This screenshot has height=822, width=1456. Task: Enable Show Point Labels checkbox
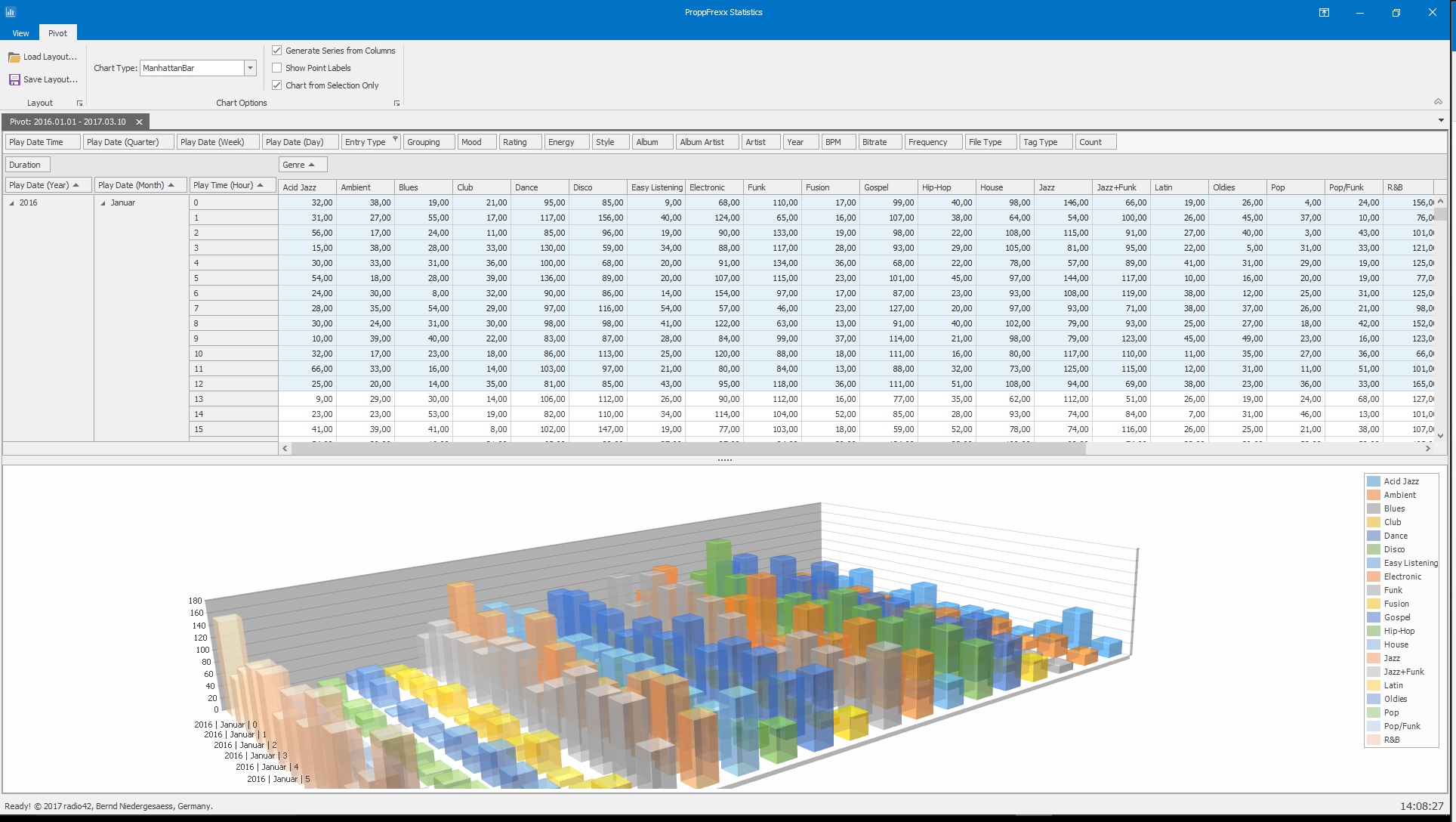click(x=277, y=68)
